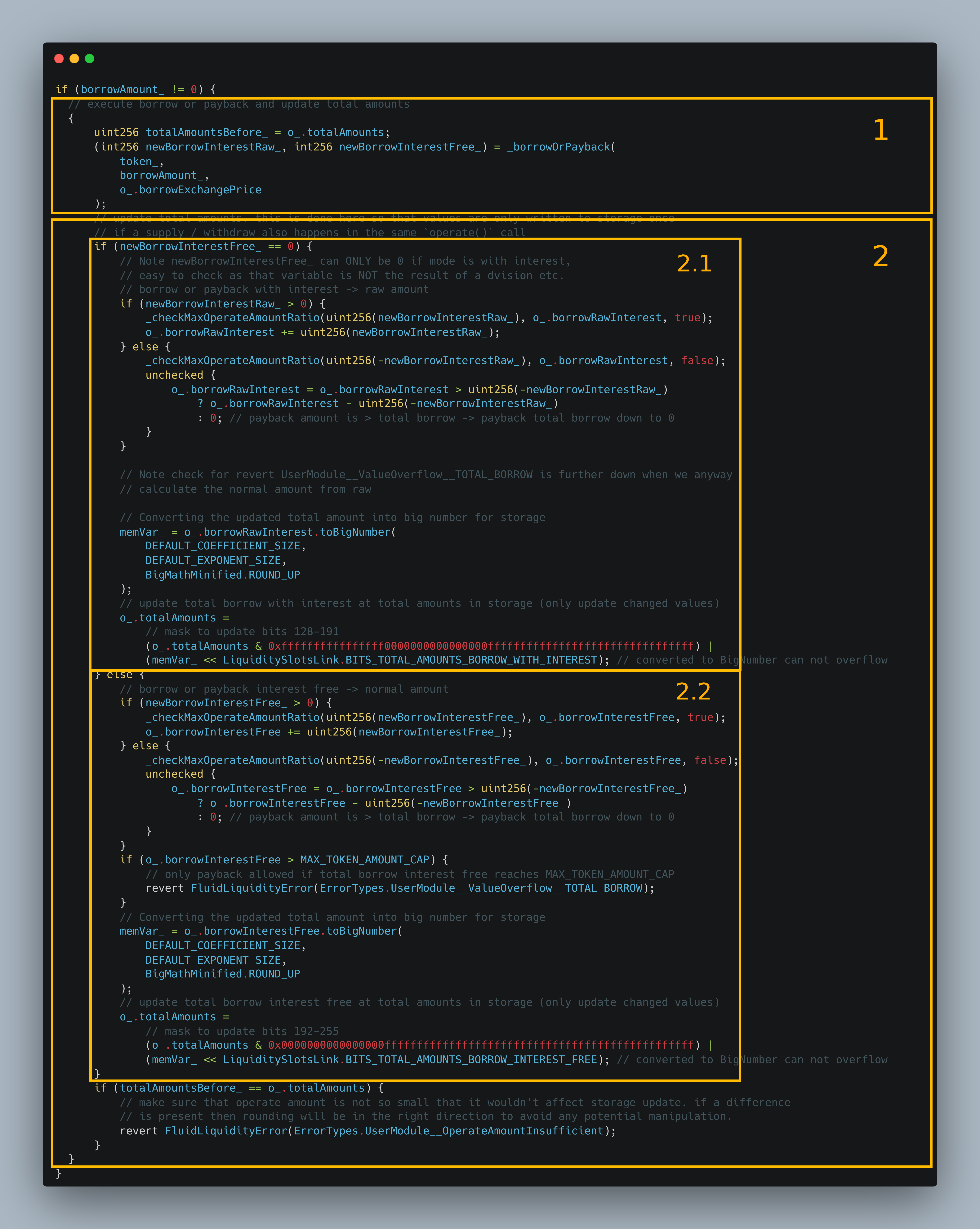980x1229 pixels.
Task: Click "revert FluidLiquidityError(ErrorTypes.UserModule__OperateAmountInsufficient);"
Action: coord(368,1131)
